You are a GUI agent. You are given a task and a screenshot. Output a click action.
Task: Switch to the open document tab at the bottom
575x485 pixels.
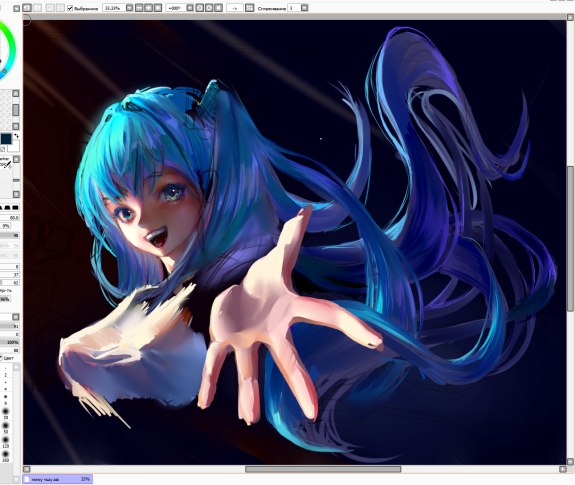[x=57, y=479]
